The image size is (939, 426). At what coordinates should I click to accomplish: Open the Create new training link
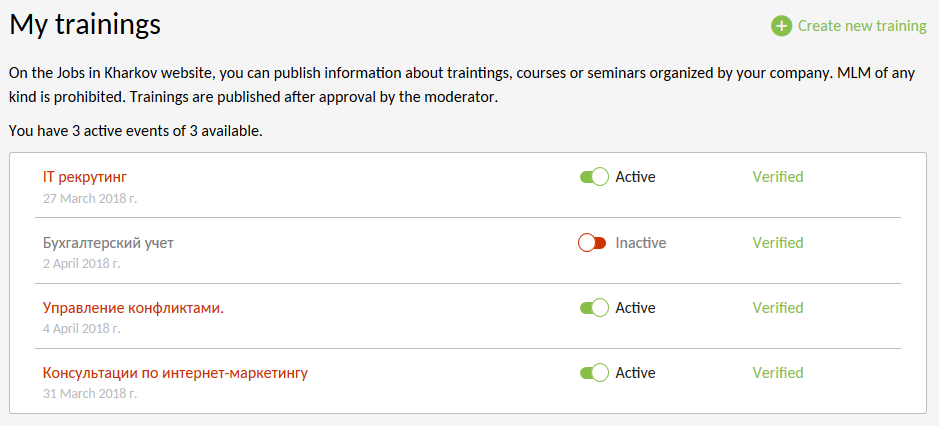[861, 26]
